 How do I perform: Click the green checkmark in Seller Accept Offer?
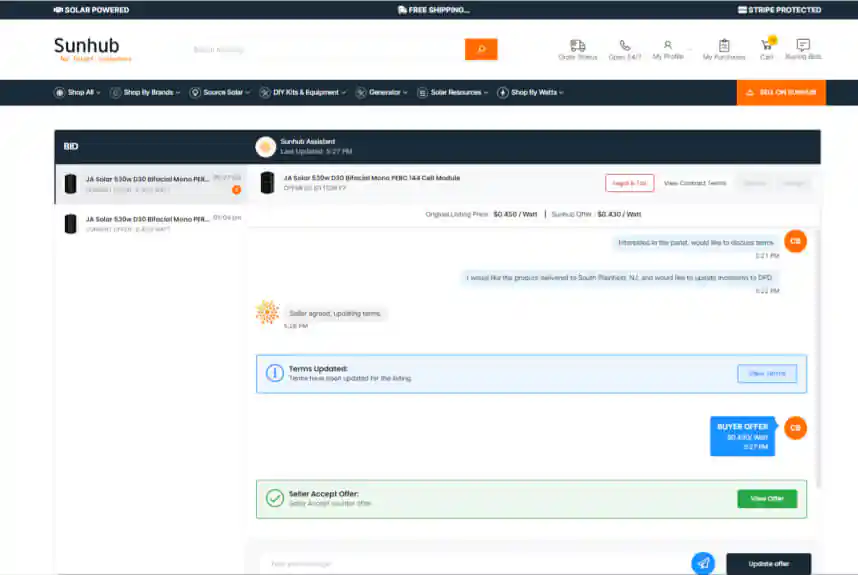pyautogui.click(x=275, y=498)
